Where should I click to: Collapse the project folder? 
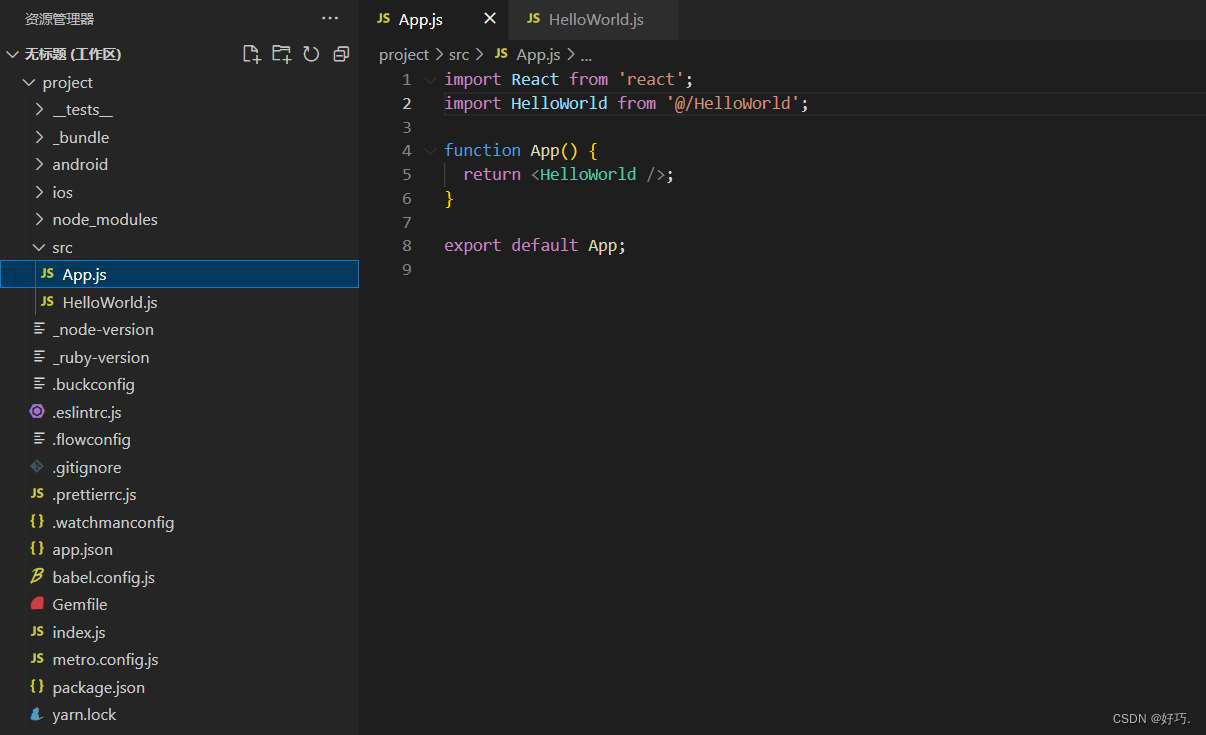[28, 82]
